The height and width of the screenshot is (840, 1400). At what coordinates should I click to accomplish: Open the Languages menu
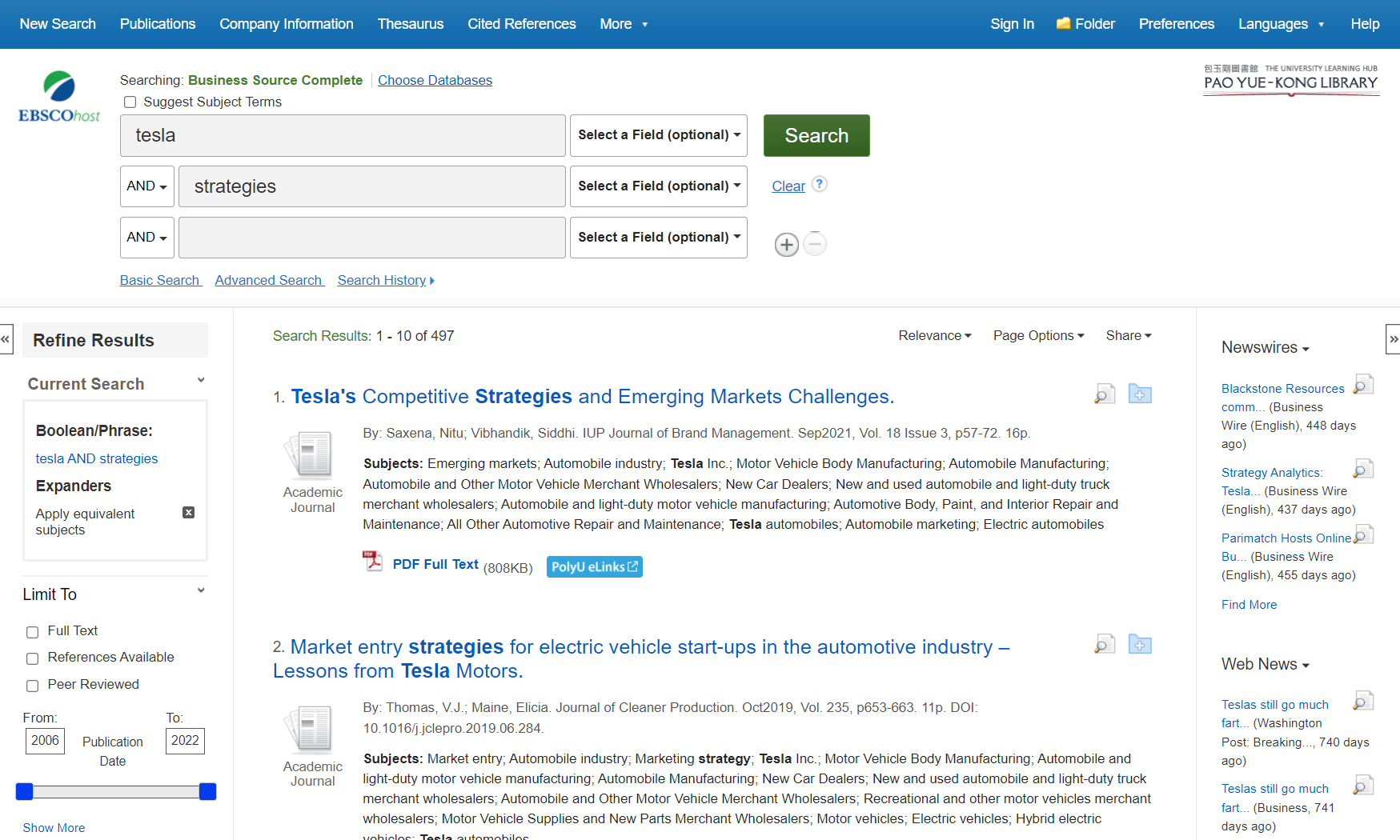1281,24
